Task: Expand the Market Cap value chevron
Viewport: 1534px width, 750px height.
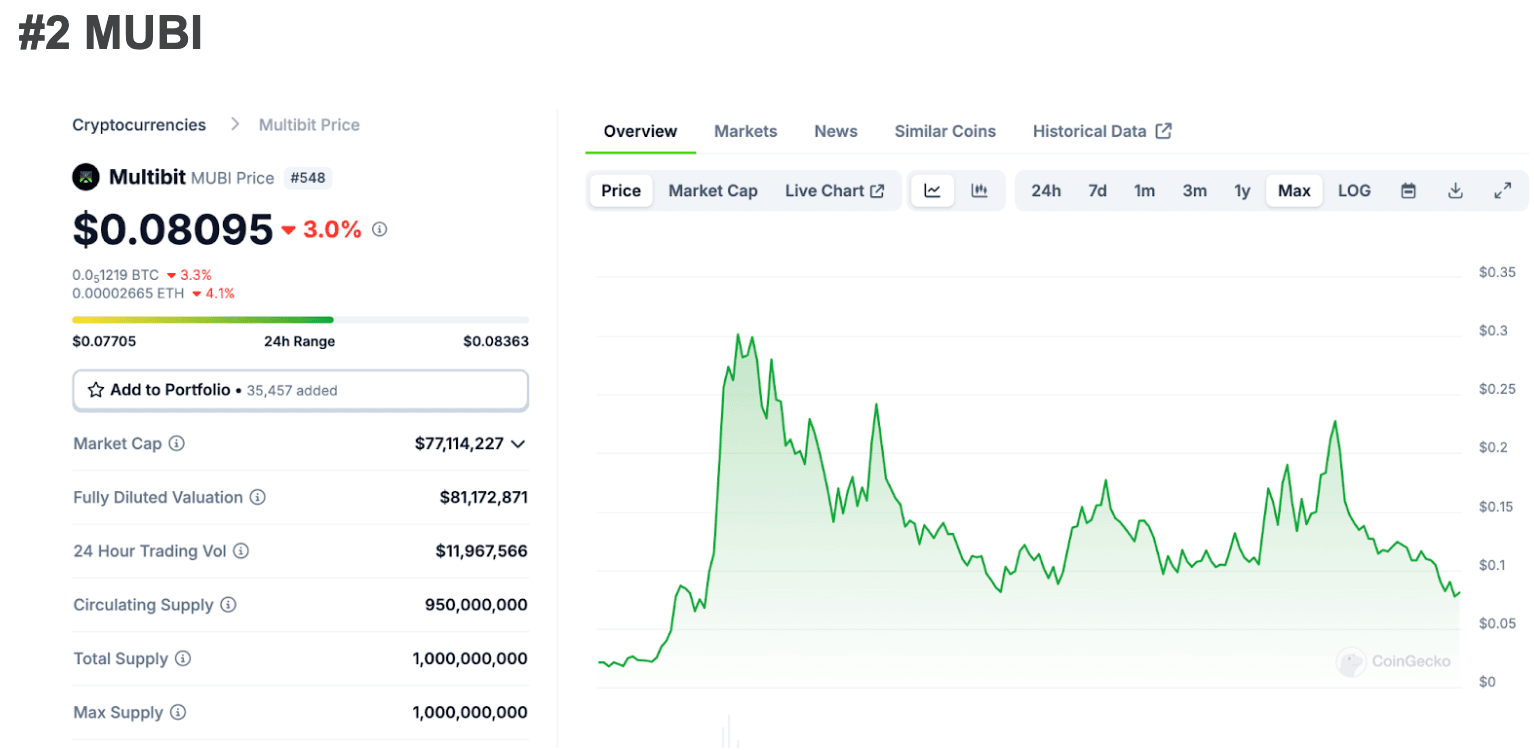Action: (x=518, y=444)
